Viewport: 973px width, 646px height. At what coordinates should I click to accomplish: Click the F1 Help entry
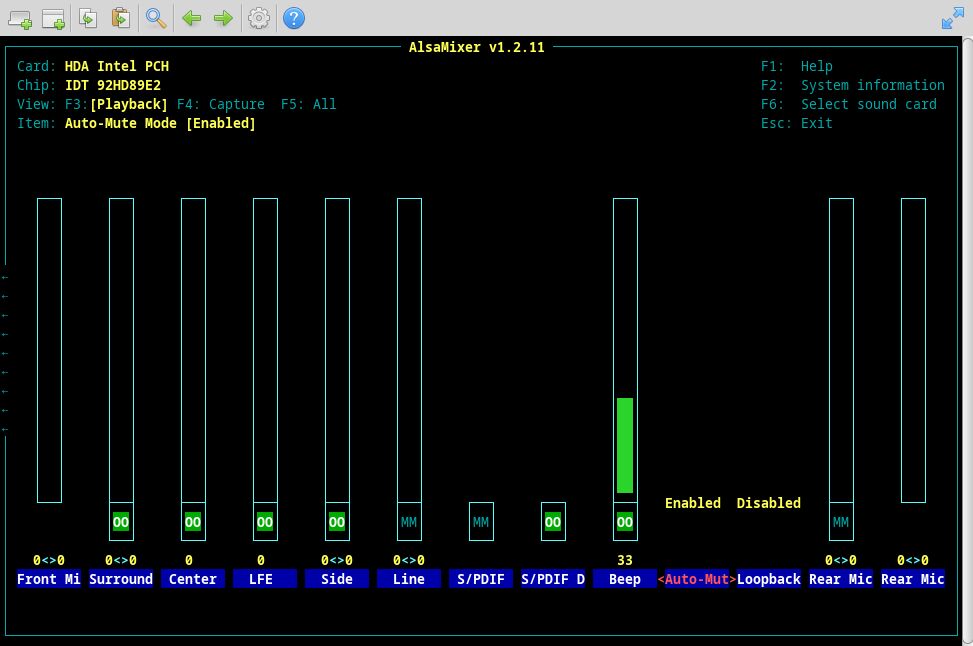click(797, 66)
